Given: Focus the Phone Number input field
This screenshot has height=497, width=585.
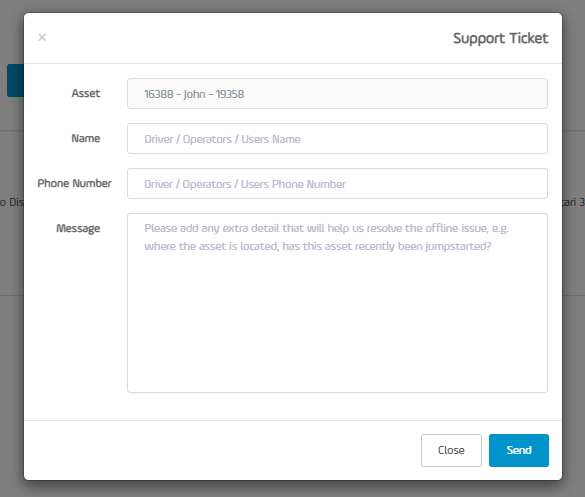Looking at the screenshot, I should coord(337,184).
